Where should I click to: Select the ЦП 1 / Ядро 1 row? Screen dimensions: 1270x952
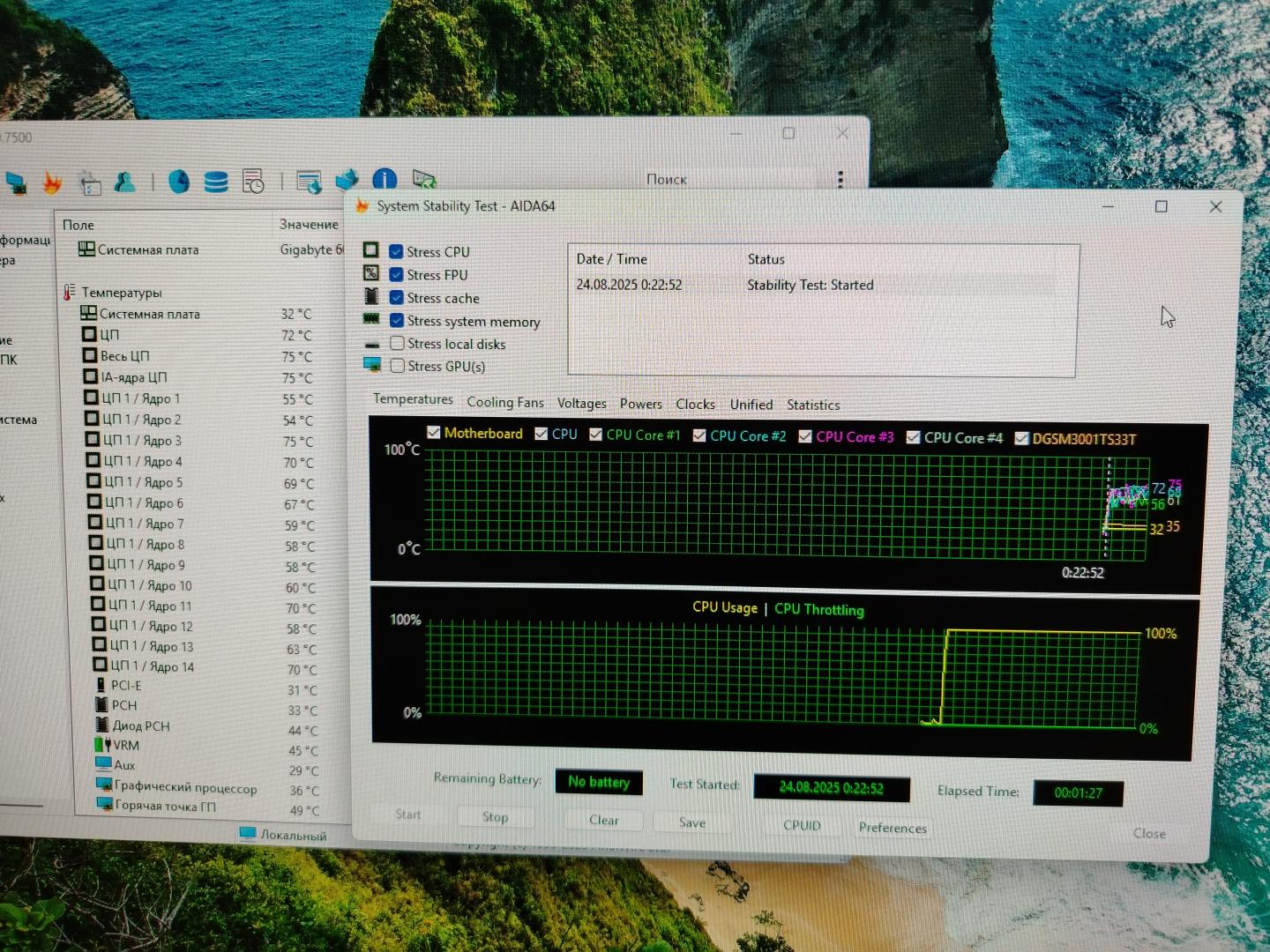(x=141, y=398)
